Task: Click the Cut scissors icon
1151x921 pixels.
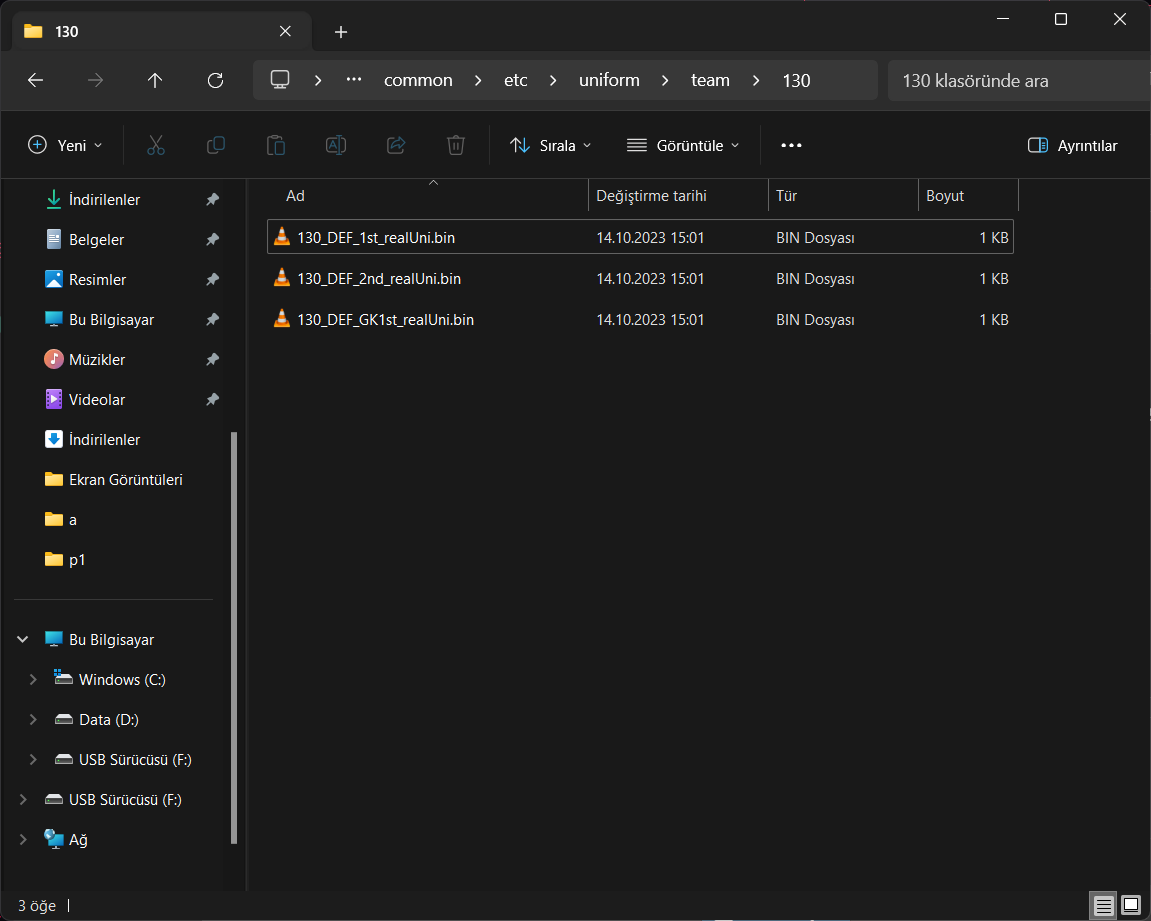Action: click(155, 145)
